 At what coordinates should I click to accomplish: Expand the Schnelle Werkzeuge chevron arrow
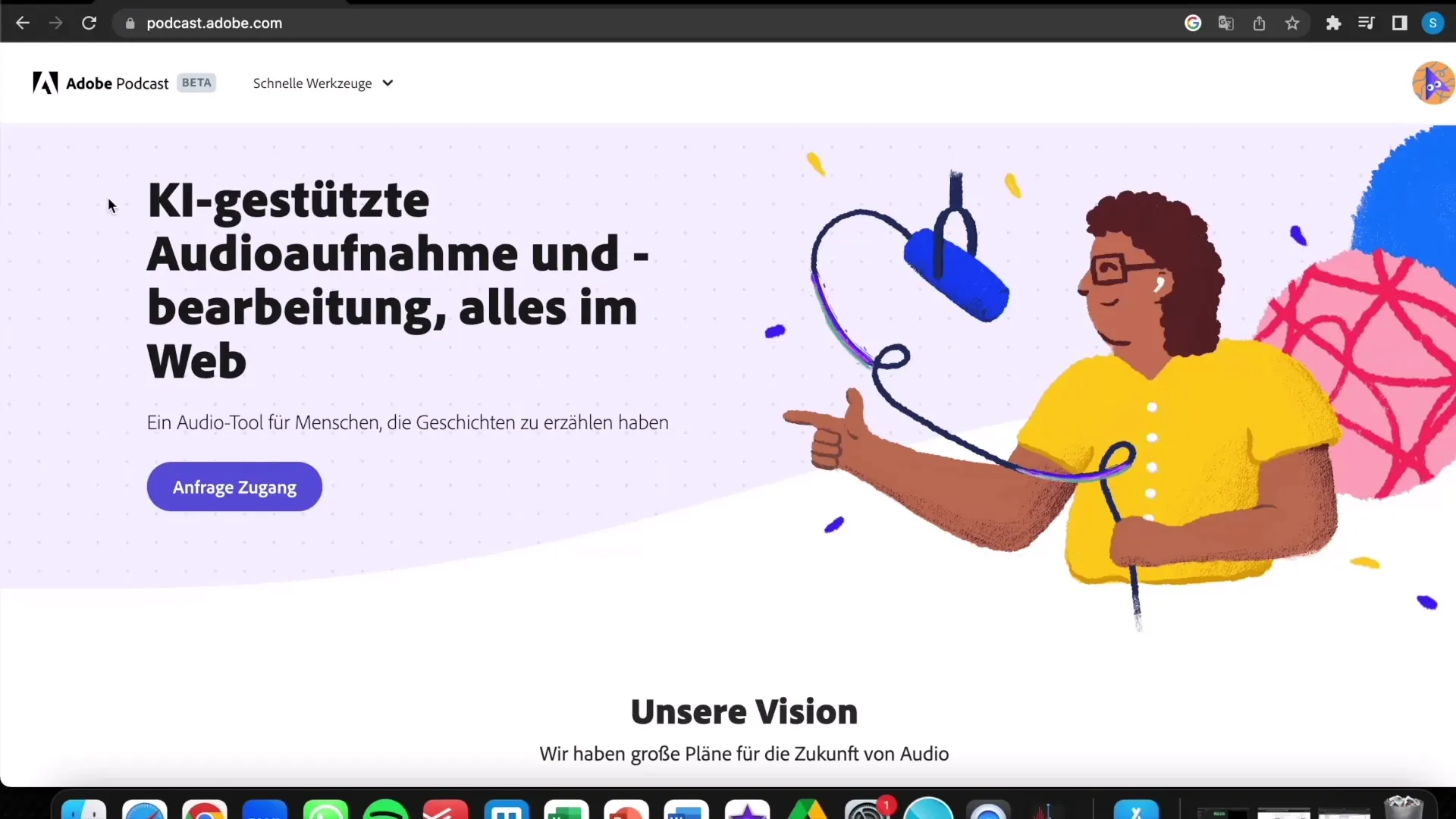click(x=388, y=83)
